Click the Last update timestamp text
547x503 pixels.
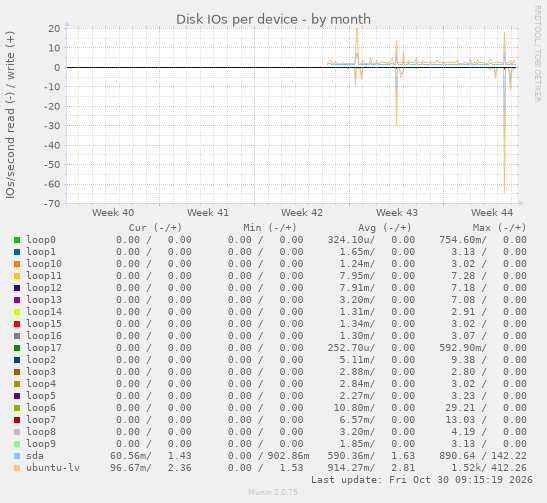click(422, 480)
